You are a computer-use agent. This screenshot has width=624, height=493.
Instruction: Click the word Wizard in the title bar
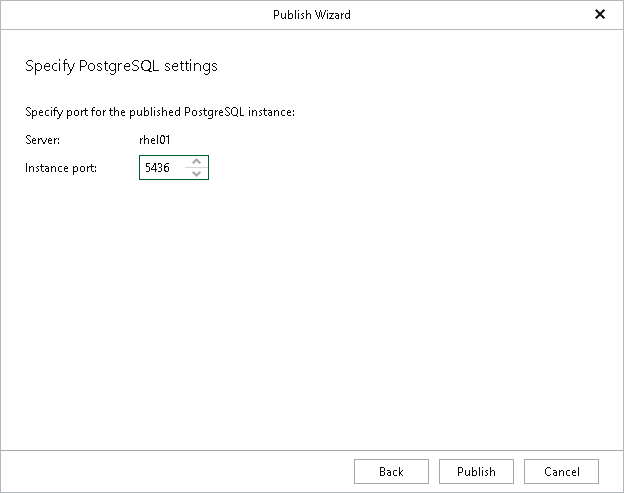pos(333,15)
